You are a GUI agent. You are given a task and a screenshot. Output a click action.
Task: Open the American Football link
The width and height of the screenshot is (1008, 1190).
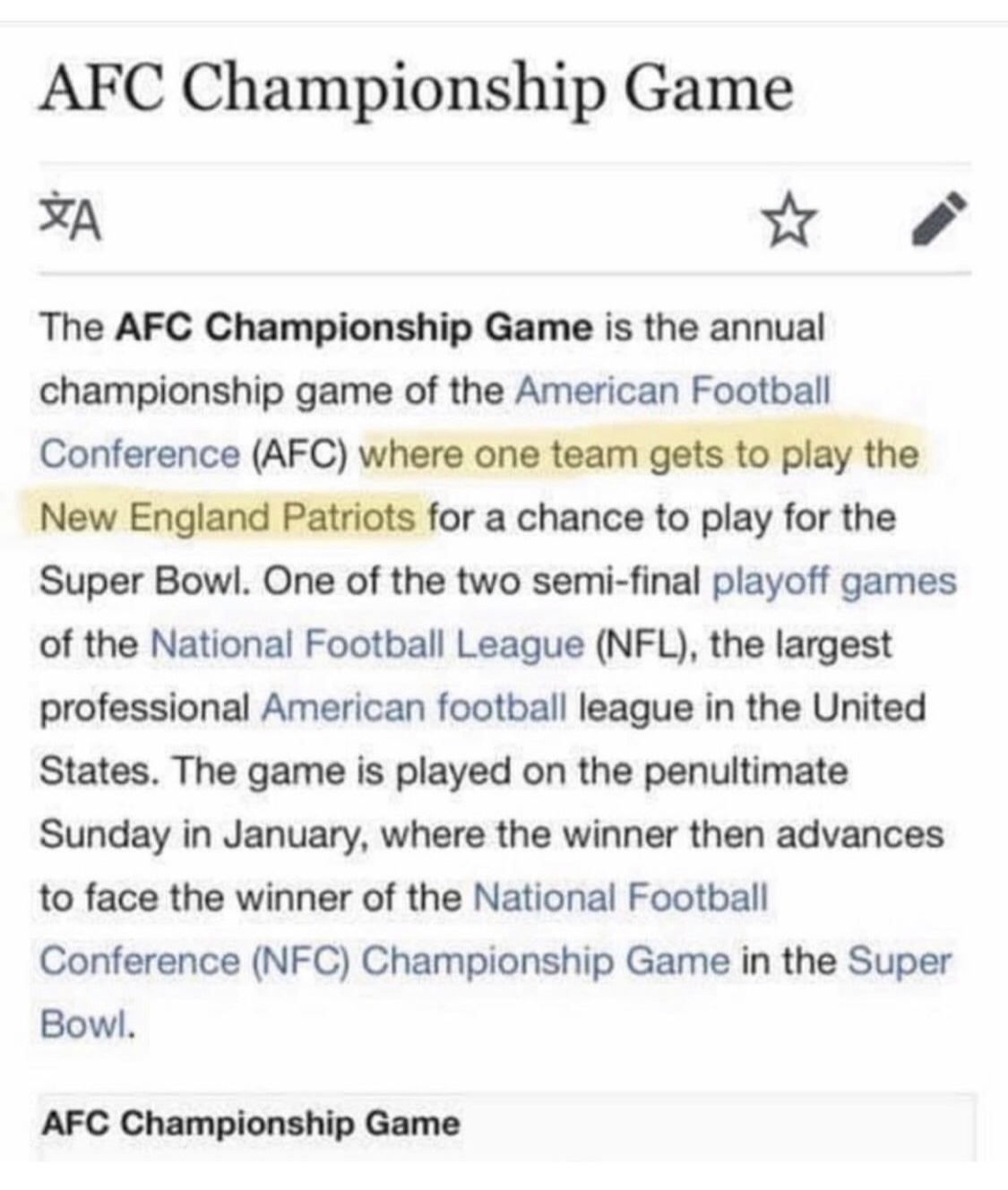[x=673, y=391]
